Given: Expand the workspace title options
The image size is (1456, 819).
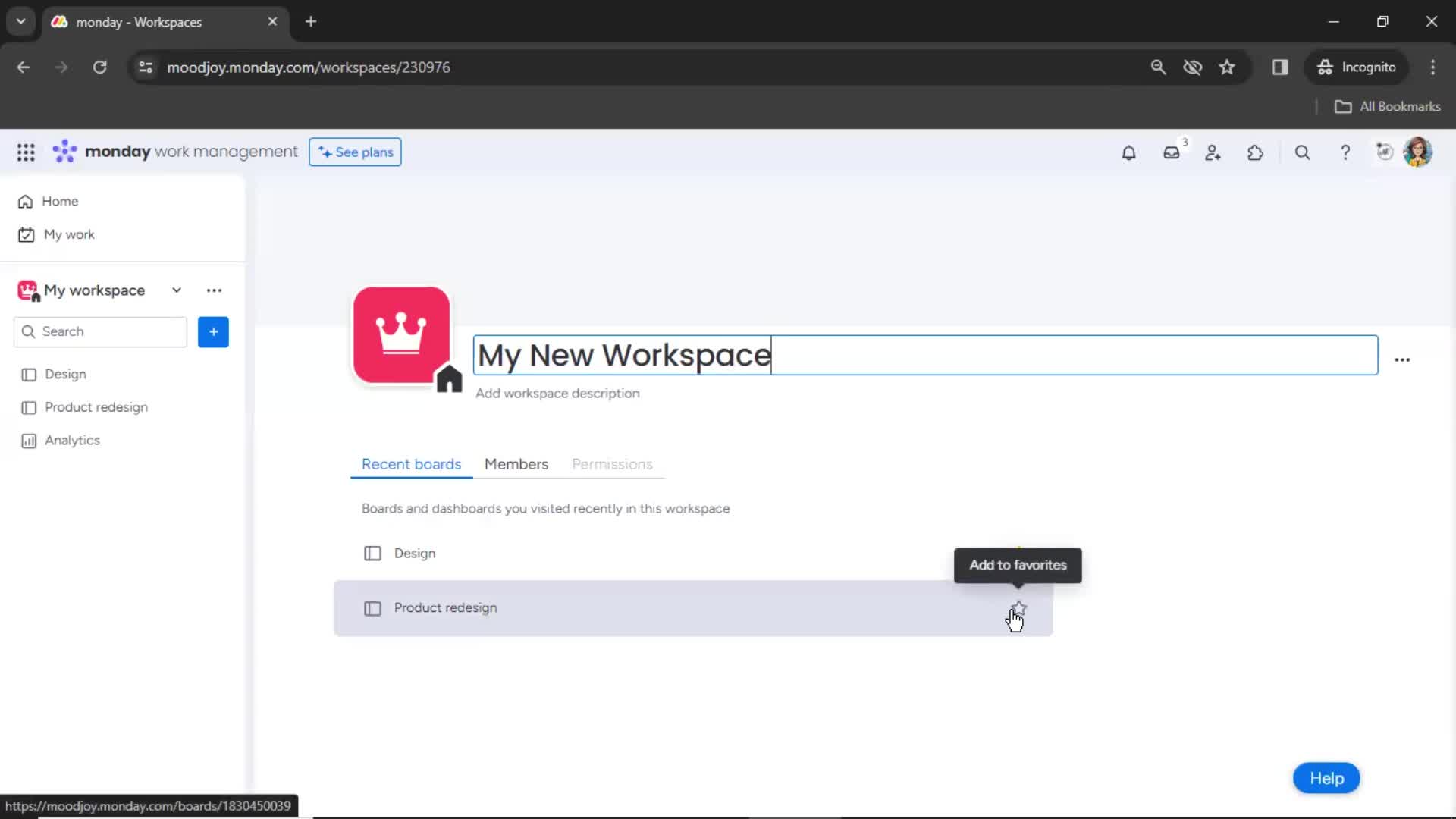Looking at the screenshot, I should (1402, 359).
